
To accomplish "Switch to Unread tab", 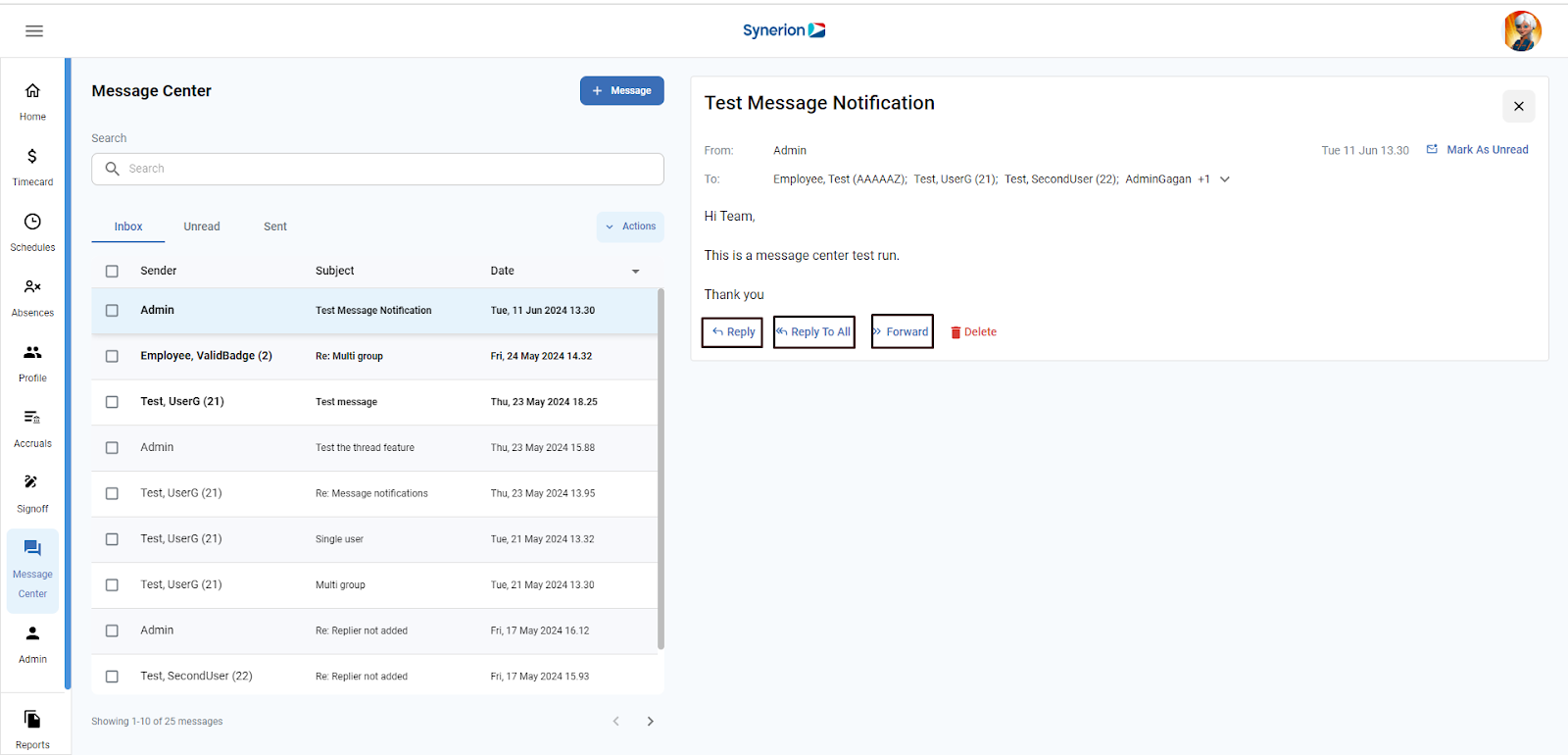I will [202, 226].
